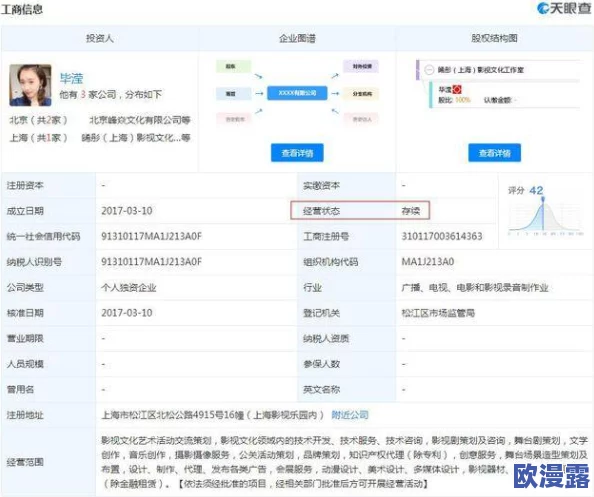The height and width of the screenshot is (497, 594).
Task: Select the 成立日期 value 2017-03-10
Action: 127,211
